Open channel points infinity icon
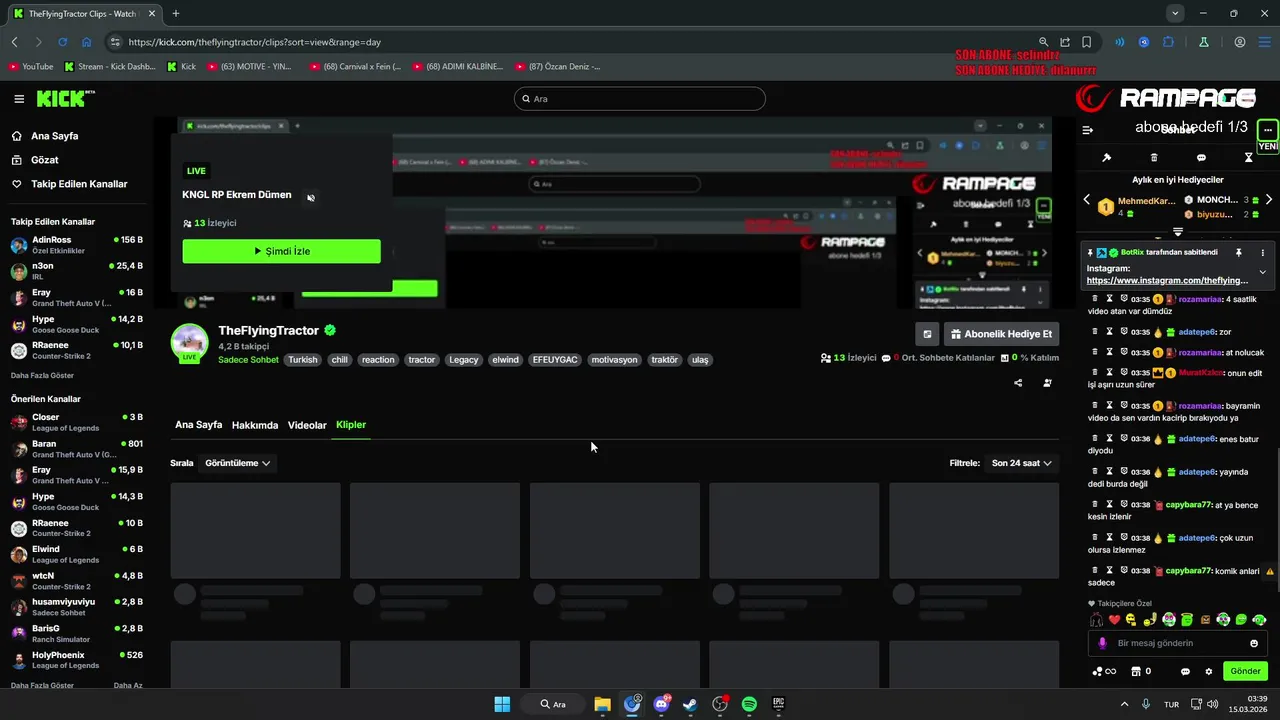1280x720 pixels. (1104, 671)
